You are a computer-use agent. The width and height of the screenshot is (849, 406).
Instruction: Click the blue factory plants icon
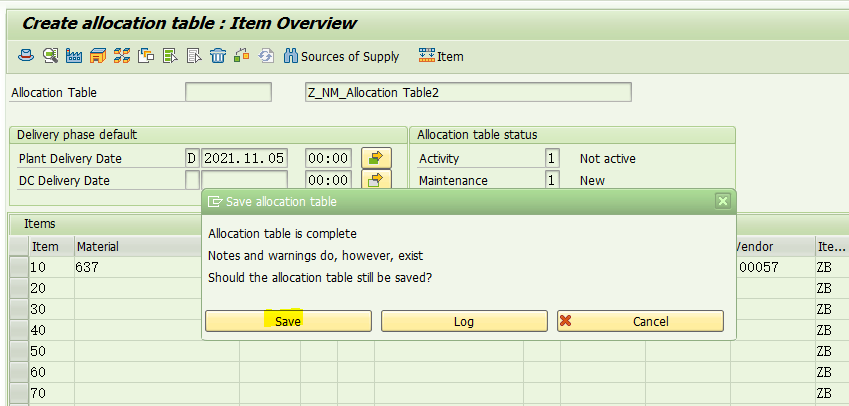74,56
